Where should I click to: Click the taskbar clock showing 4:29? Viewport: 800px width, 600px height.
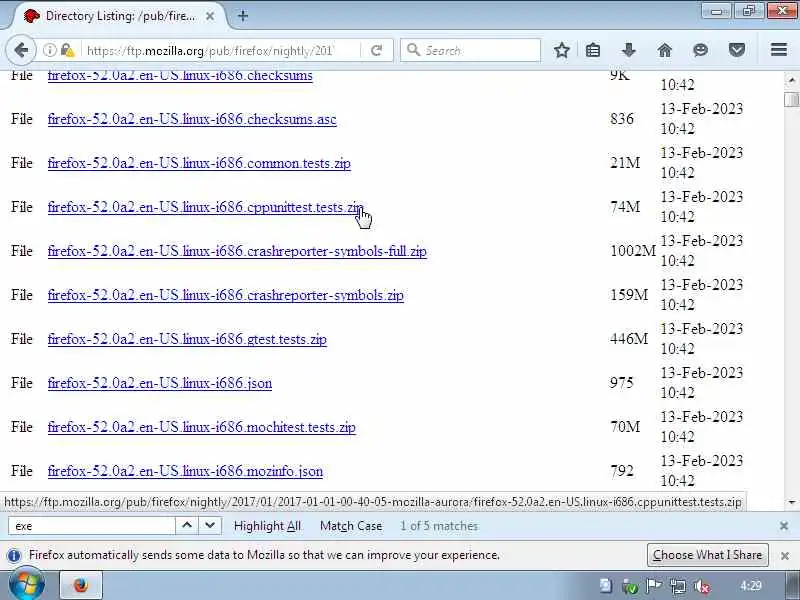(x=751, y=586)
